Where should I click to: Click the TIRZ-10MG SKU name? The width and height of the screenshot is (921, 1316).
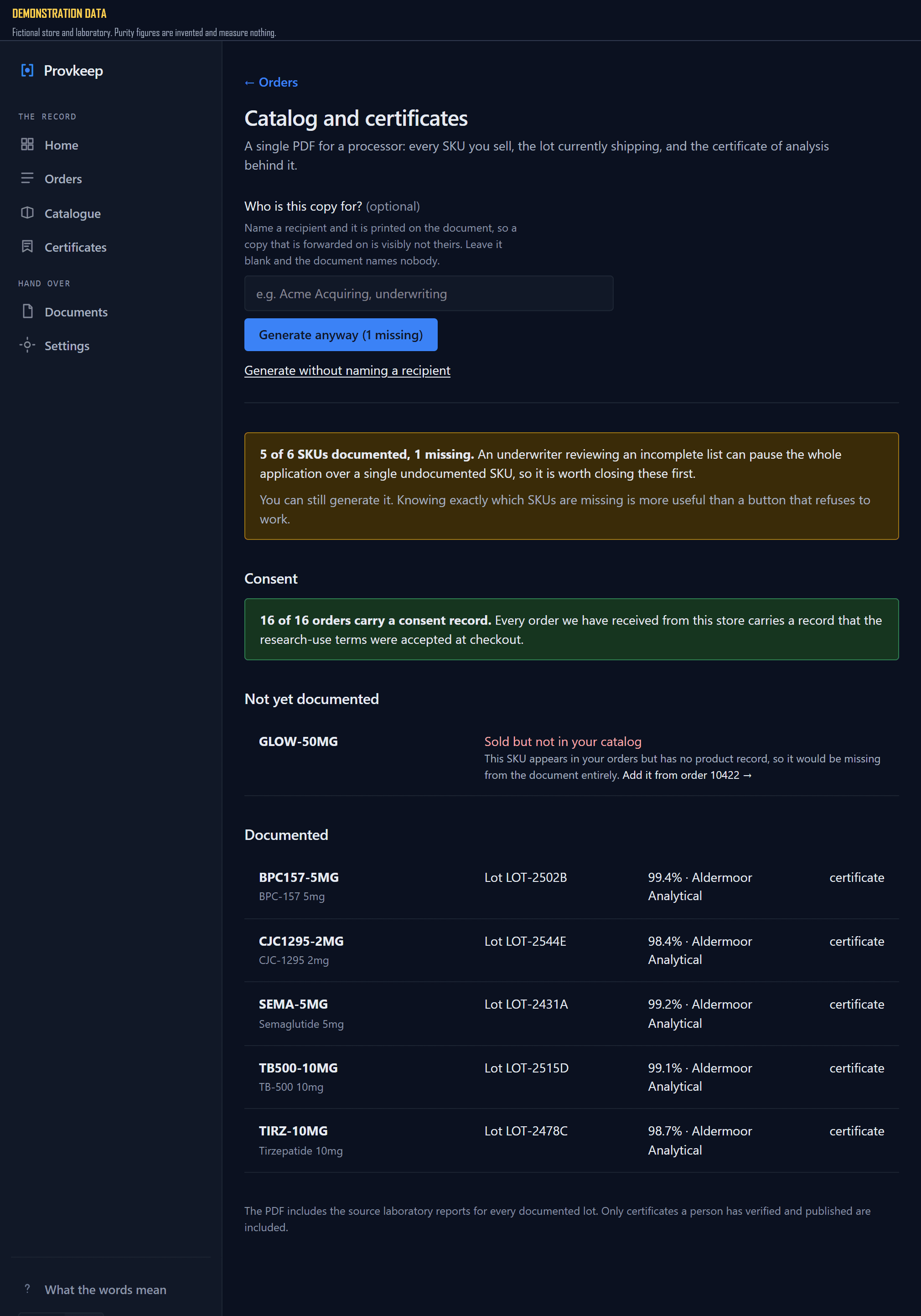click(293, 1130)
